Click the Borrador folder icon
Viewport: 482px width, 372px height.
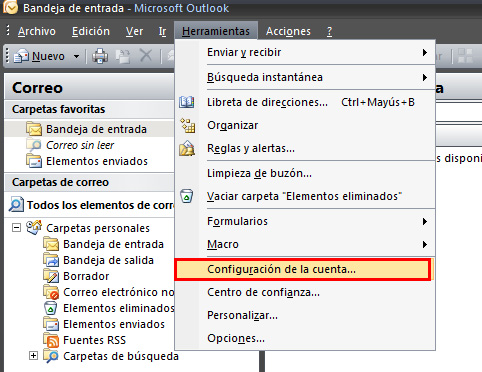(x=51, y=276)
